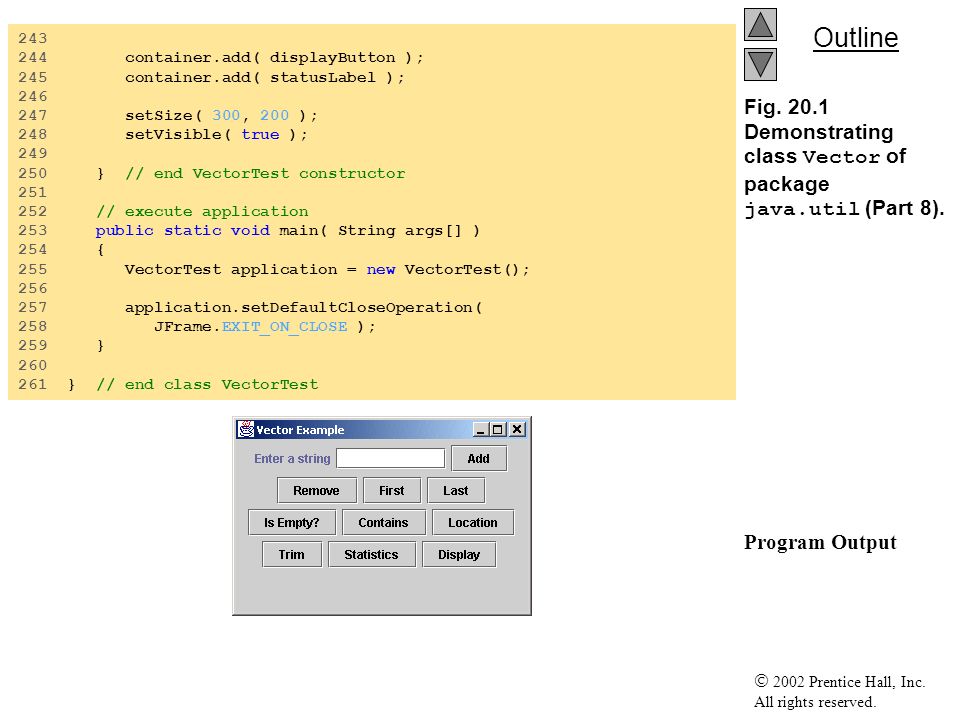Click the Trim button
Image resolution: width=960 pixels, height=720 pixels.
292,554
